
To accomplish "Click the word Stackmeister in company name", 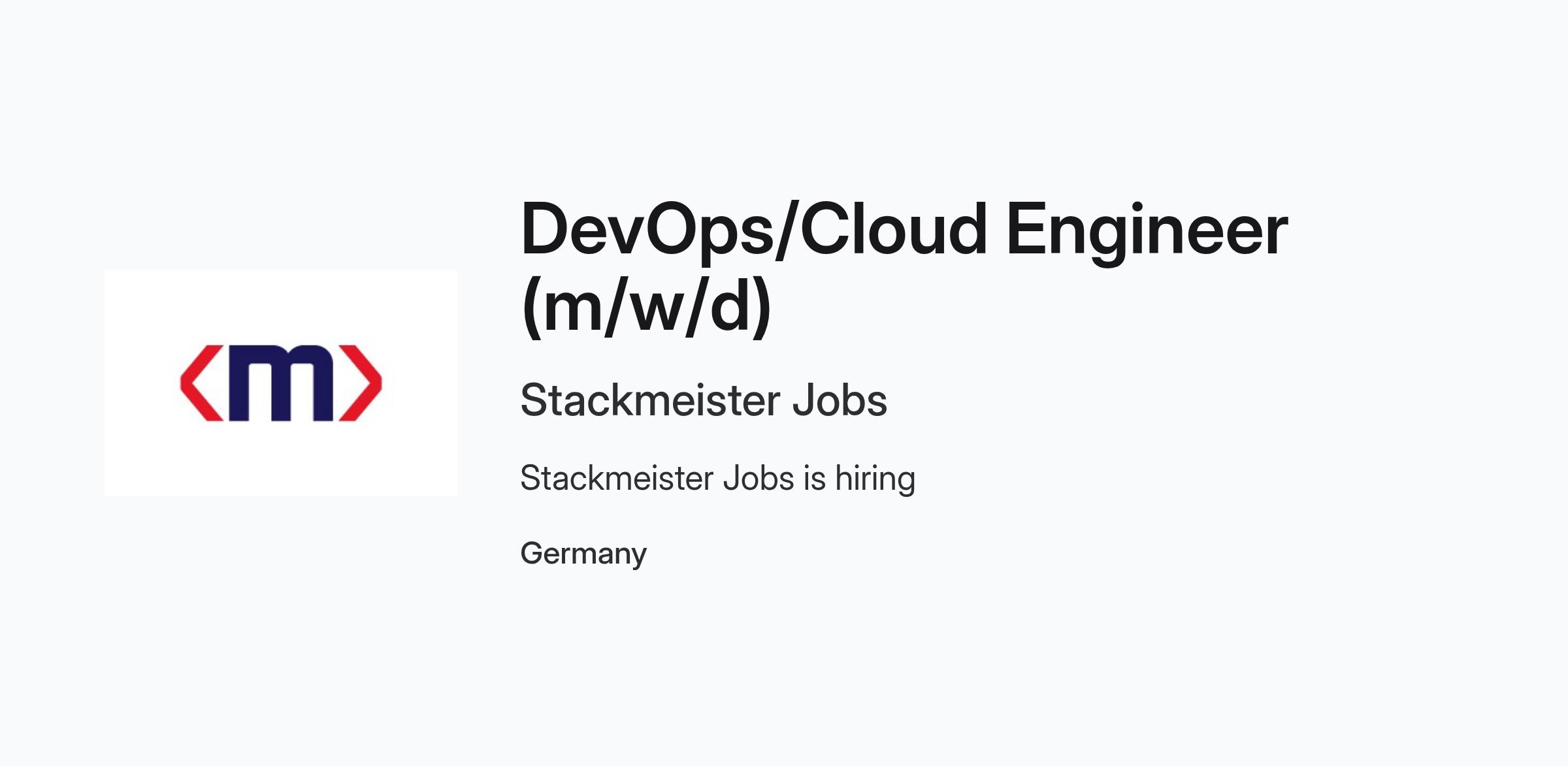I will [649, 400].
